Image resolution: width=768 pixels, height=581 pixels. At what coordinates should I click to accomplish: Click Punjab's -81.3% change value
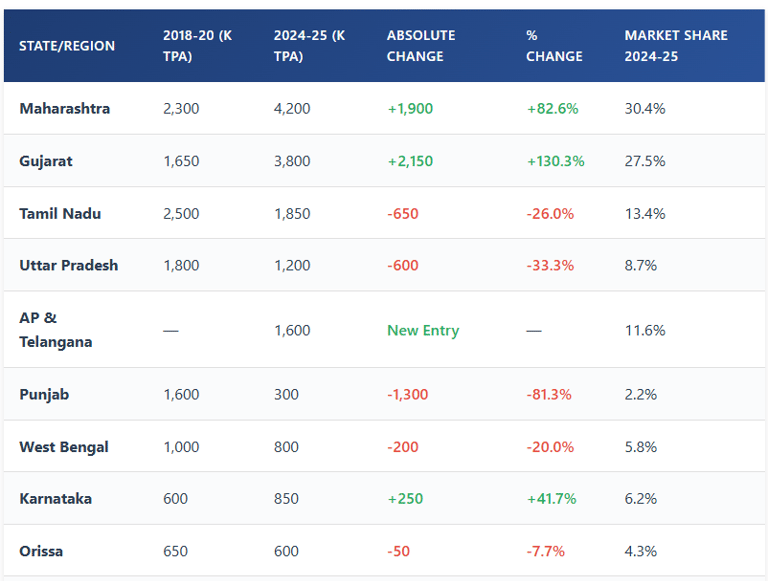coord(549,394)
